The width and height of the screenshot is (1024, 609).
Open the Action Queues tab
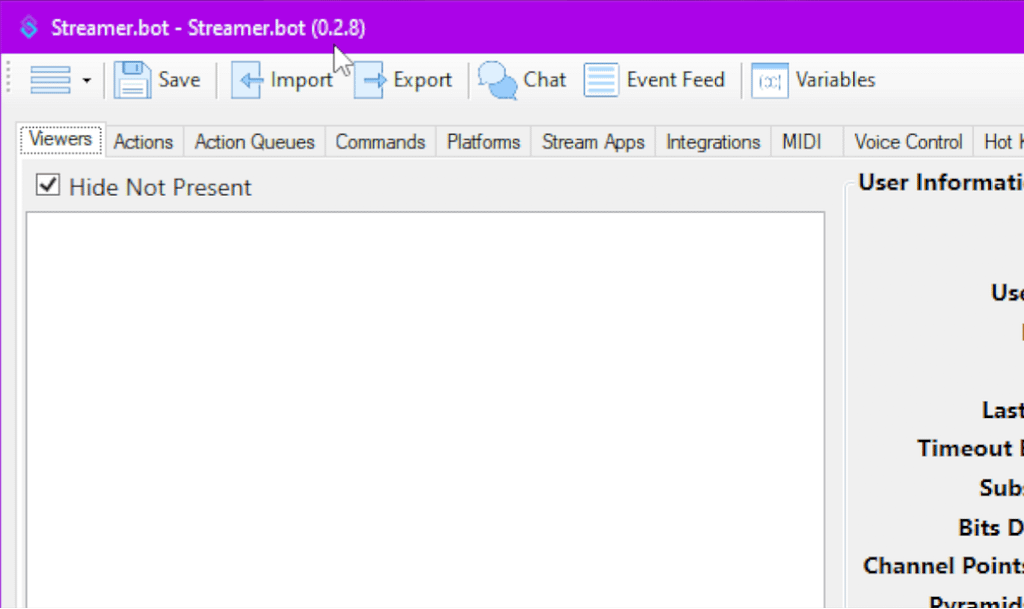254,142
